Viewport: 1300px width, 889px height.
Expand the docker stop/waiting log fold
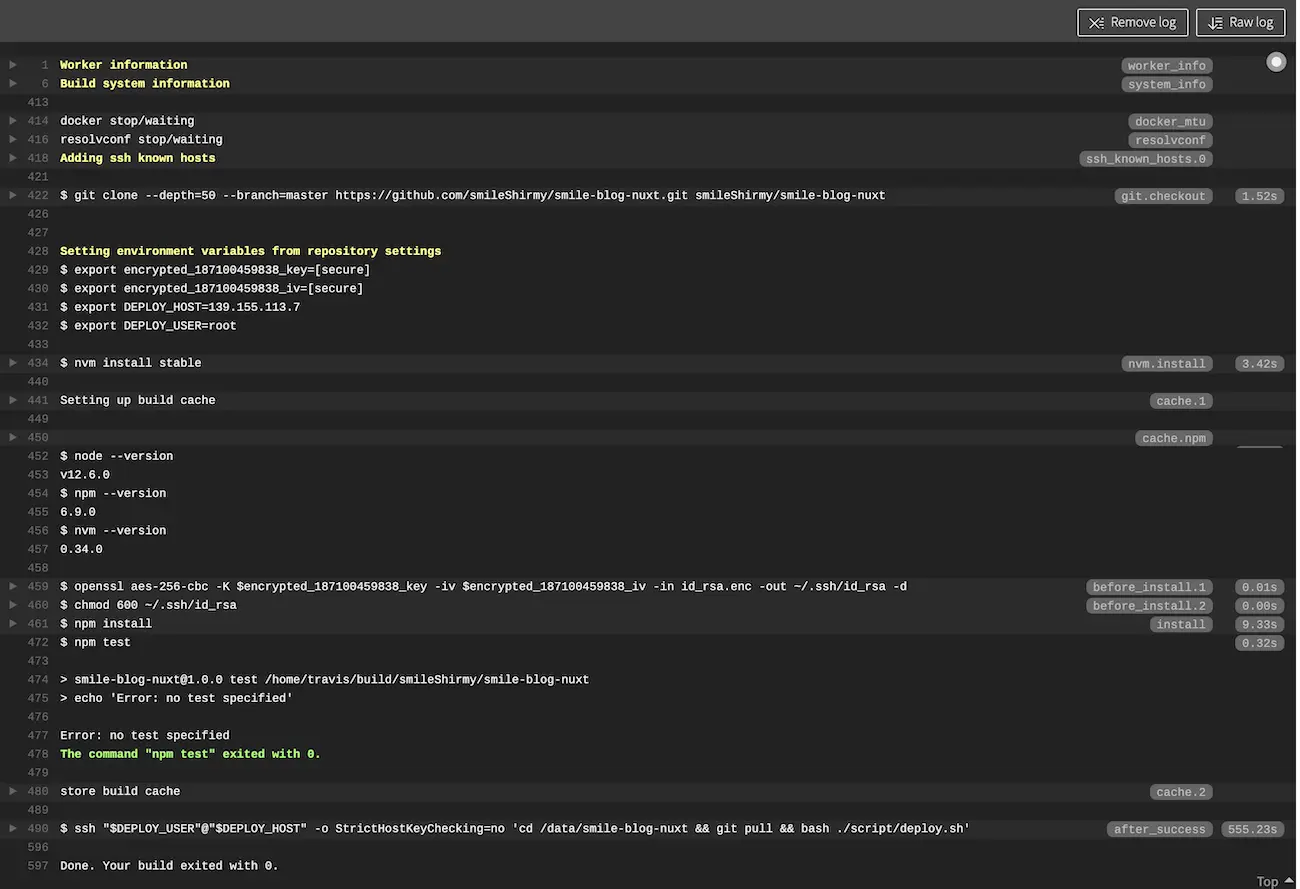[13, 121]
